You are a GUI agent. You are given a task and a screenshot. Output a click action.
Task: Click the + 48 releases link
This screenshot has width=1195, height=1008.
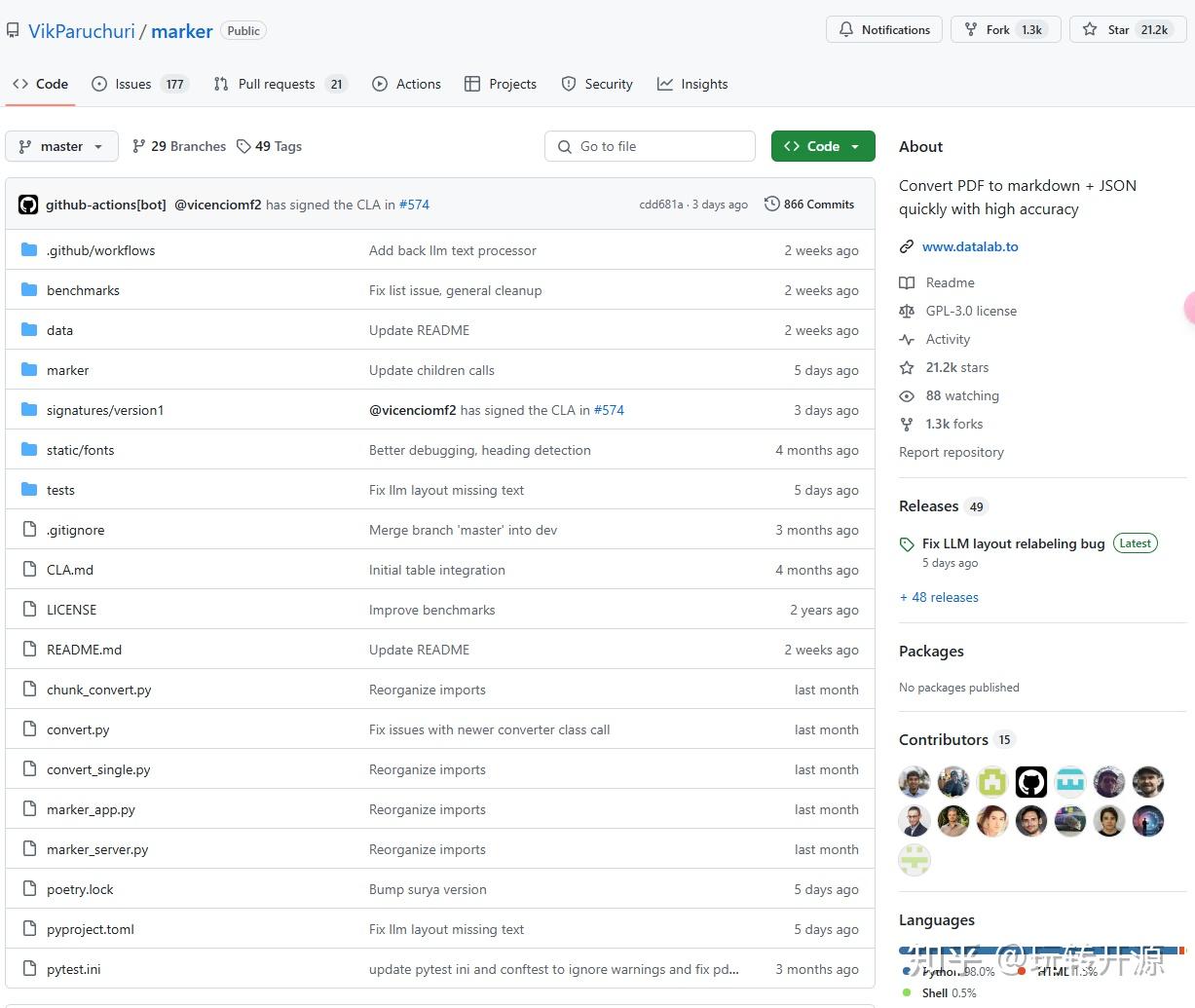939,597
